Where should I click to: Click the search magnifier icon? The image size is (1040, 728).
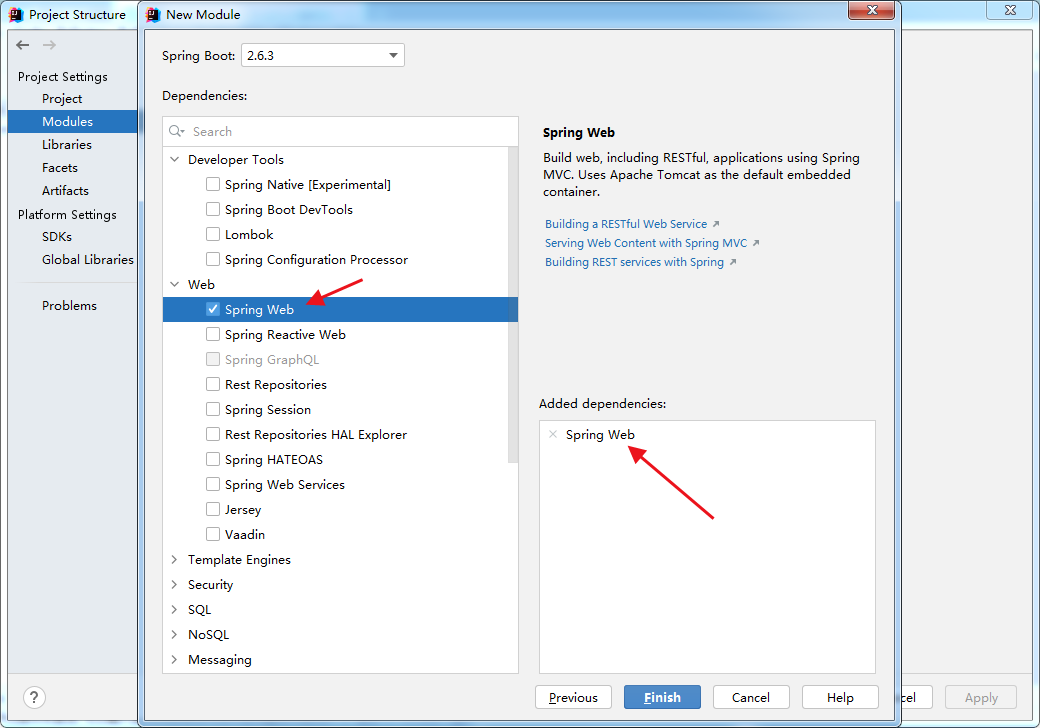176,131
